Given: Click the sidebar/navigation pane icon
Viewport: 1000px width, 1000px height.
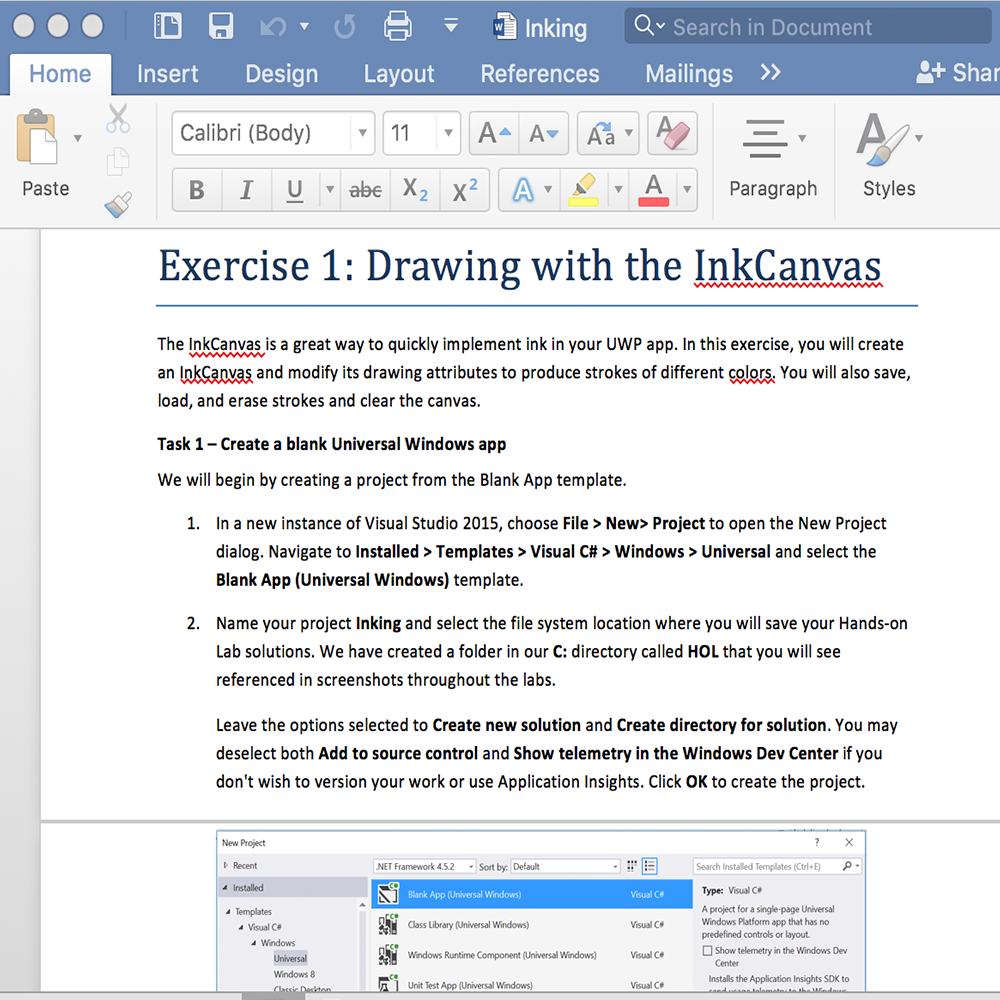Looking at the screenshot, I should [168, 26].
